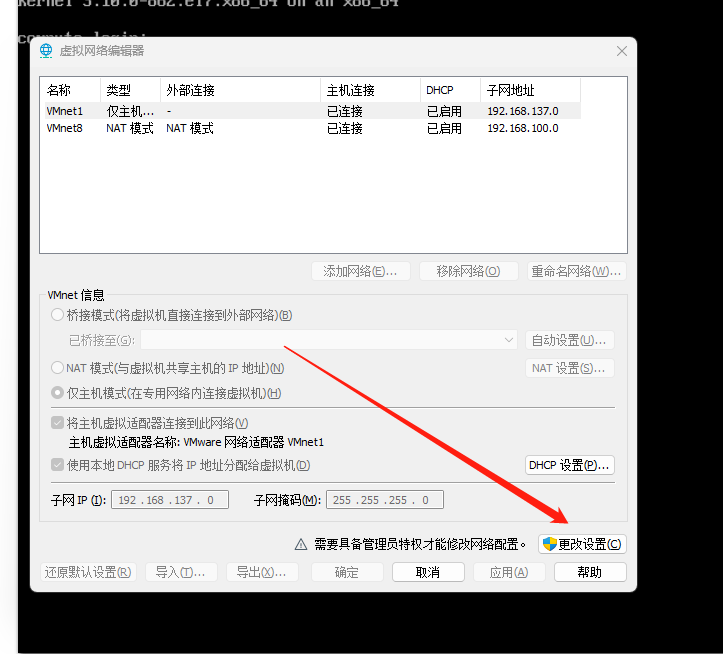Click adapter name VMware 网络适配器 VMnet1 text
Screen dimensions: 723x654
(x=254, y=442)
